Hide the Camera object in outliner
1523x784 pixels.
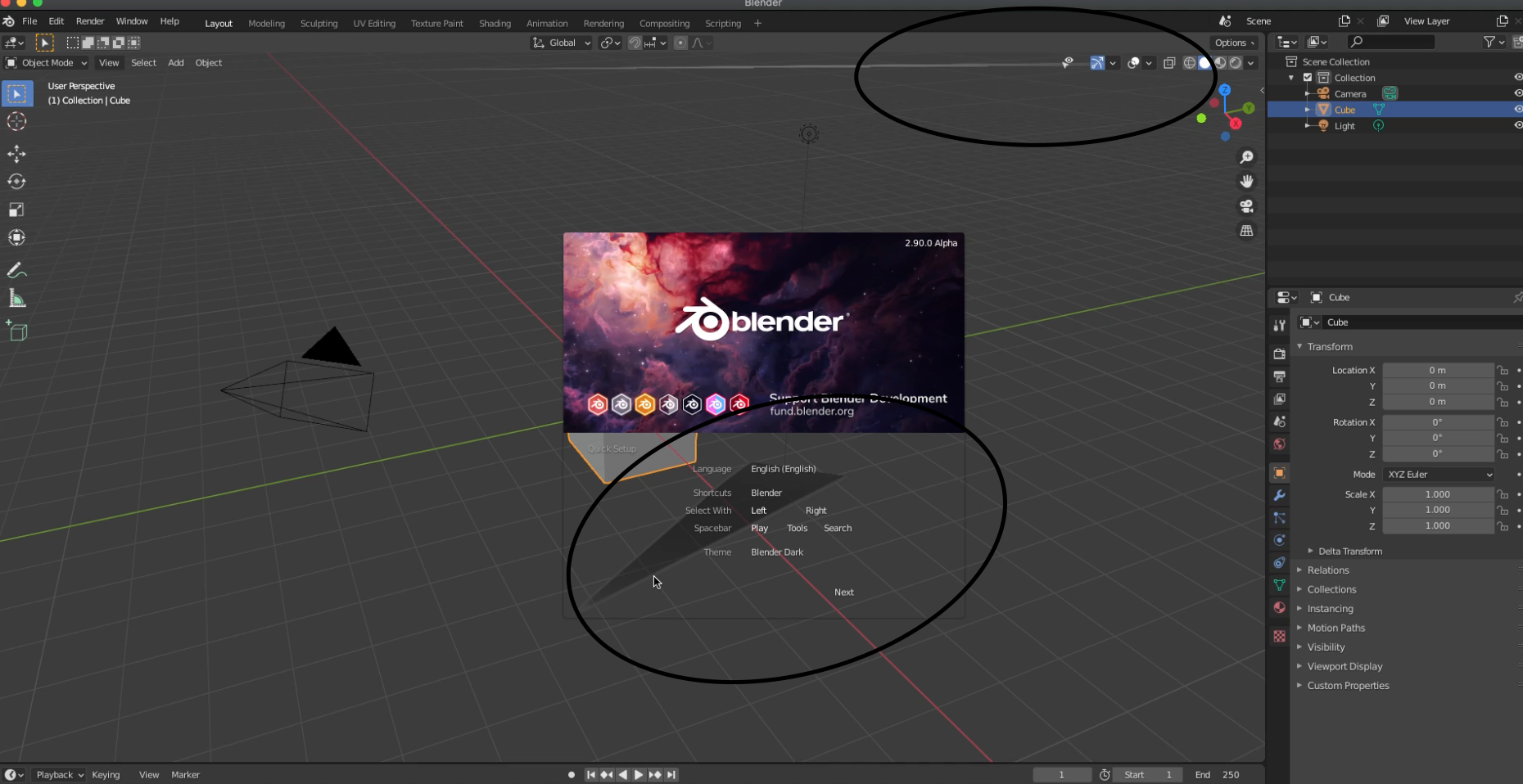pyautogui.click(x=1517, y=93)
